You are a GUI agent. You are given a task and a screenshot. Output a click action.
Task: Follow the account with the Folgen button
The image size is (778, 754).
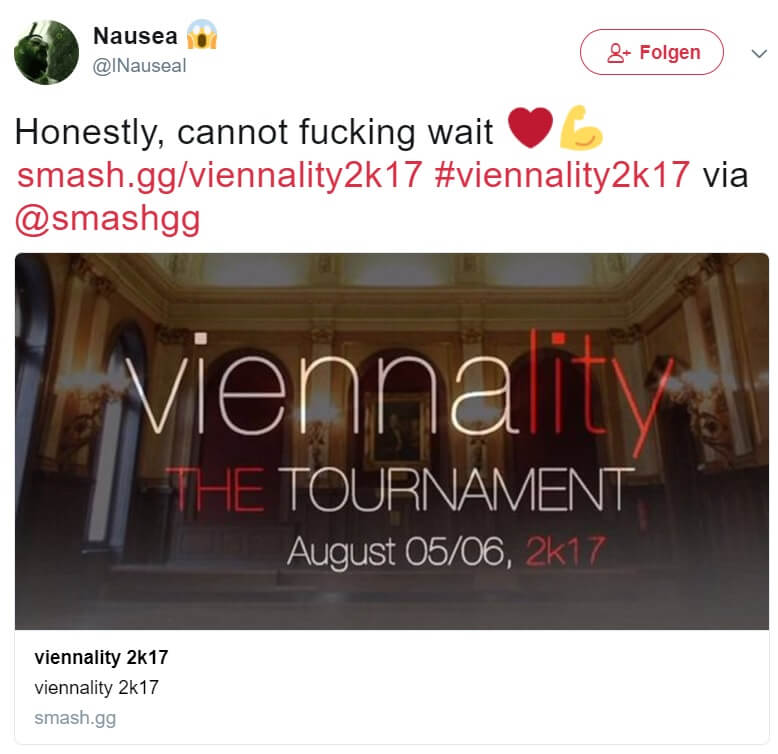coord(651,52)
